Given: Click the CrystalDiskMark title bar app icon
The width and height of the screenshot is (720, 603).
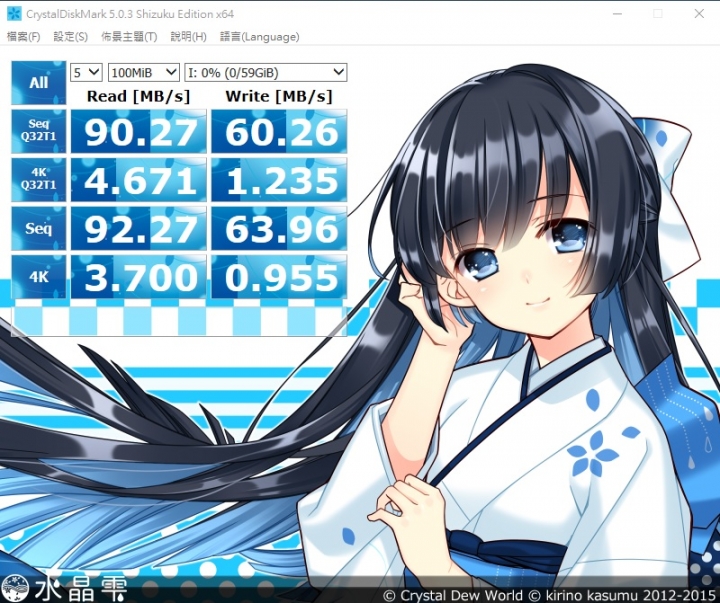Looking at the screenshot, I should coord(14,14).
